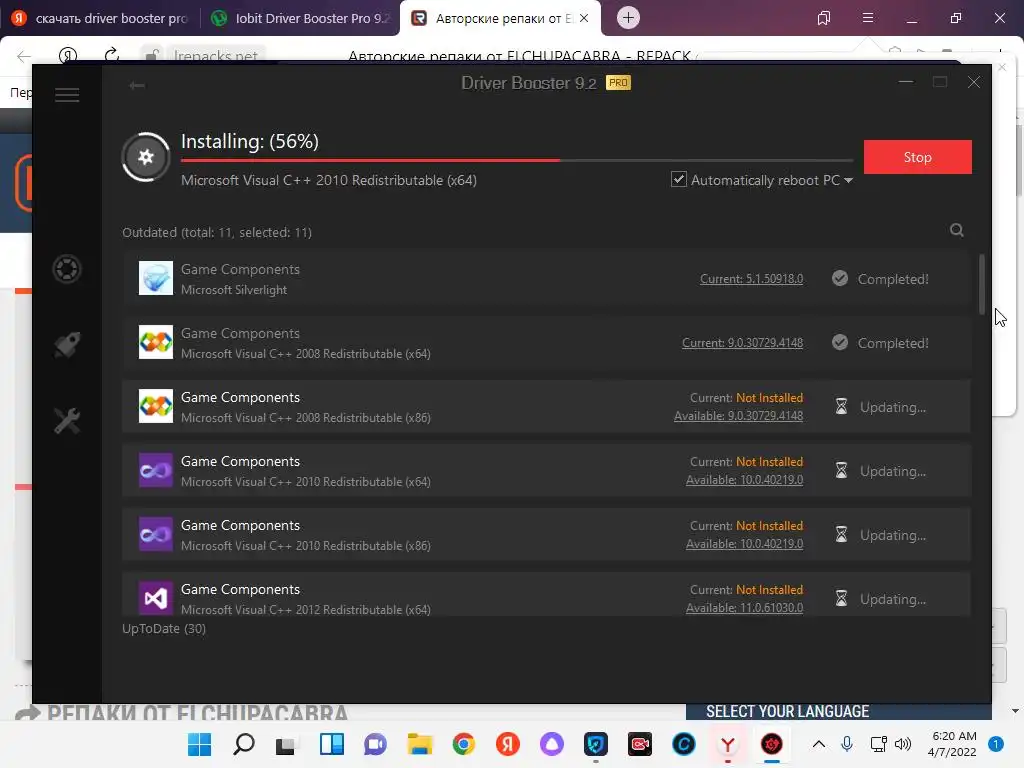Click the Available: 10.0.40219.0 link for 2010 (x86)
The height and width of the screenshot is (768, 1024).
point(744,544)
